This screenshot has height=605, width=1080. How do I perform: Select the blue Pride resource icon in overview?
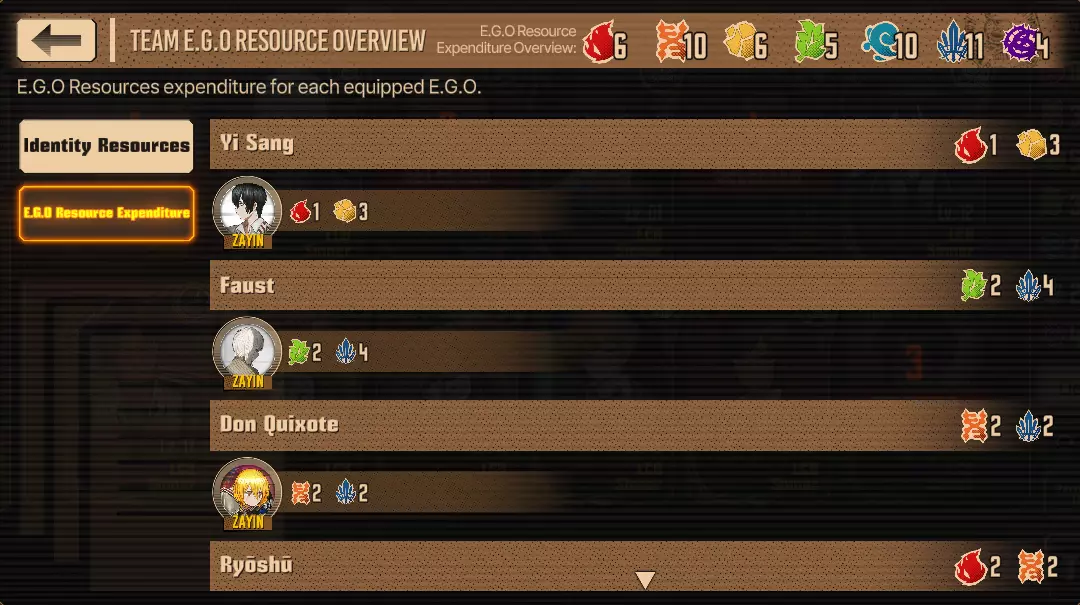click(951, 41)
